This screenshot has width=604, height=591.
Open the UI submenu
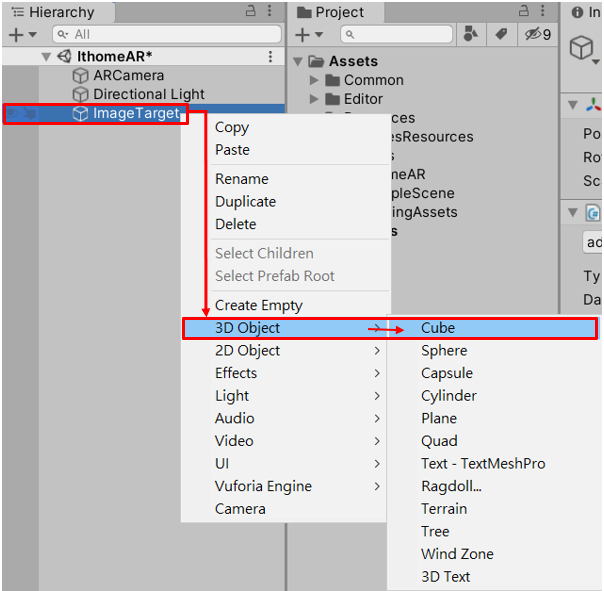(284, 464)
